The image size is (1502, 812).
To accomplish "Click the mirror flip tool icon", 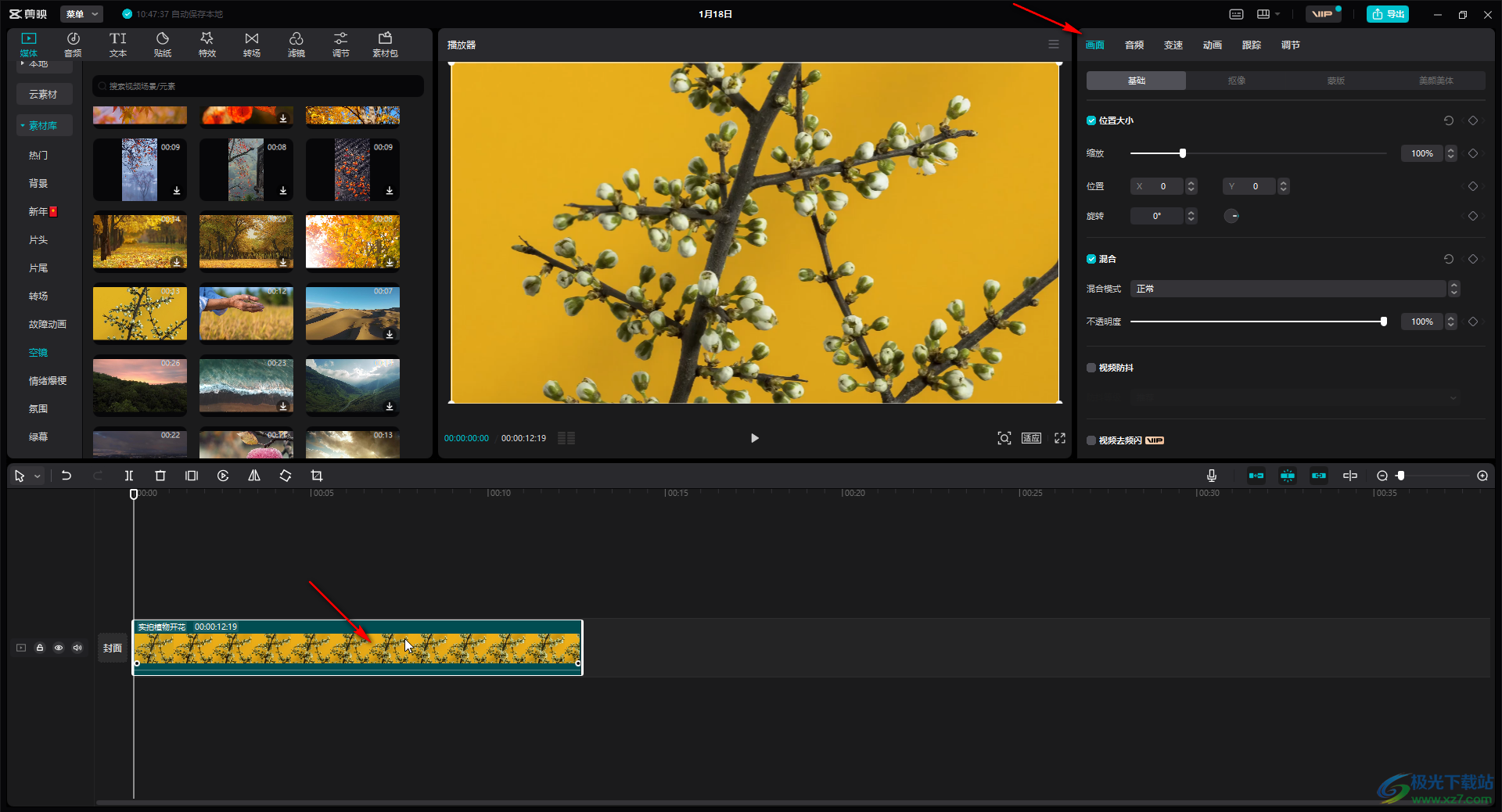I will point(254,476).
